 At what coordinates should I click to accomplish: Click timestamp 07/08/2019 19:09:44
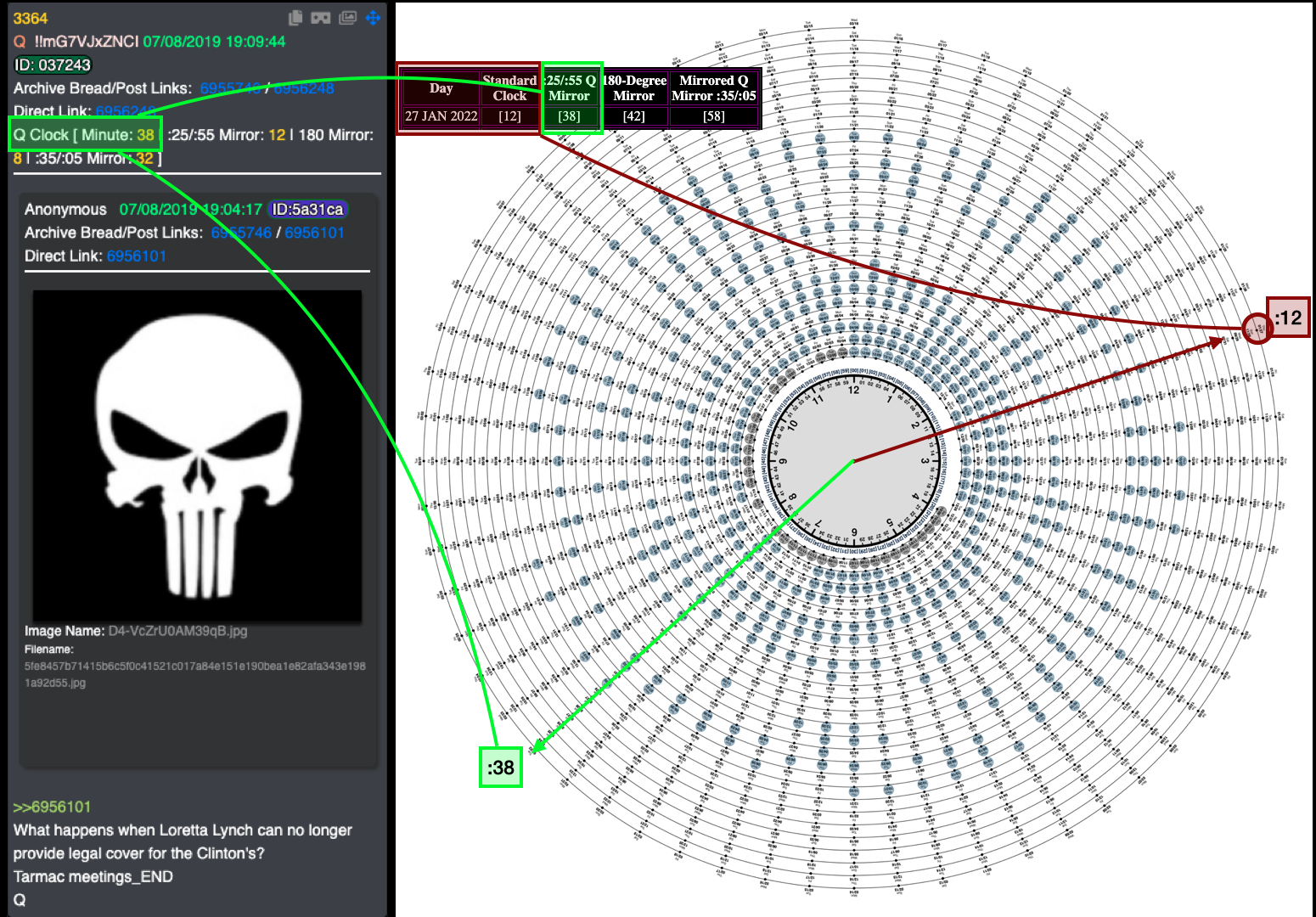214,42
